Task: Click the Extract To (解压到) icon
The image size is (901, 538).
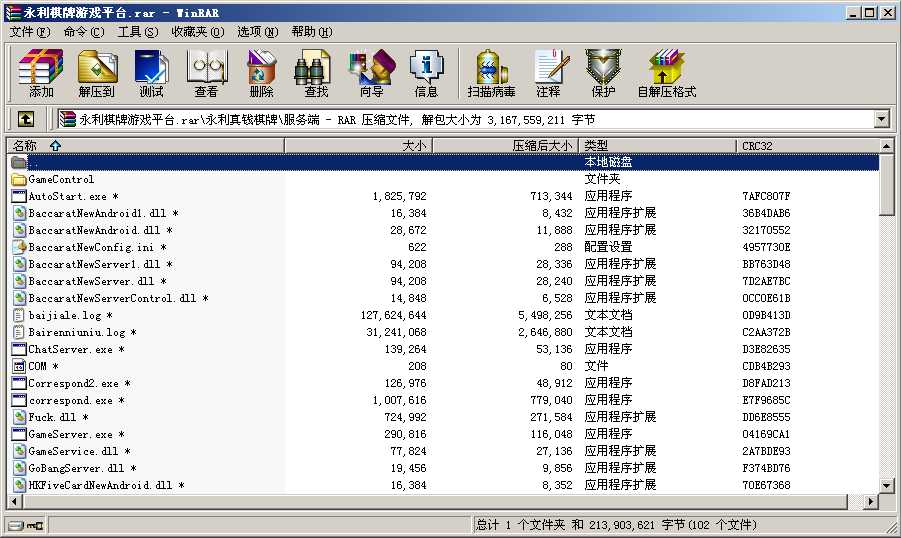Action: pos(97,74)
